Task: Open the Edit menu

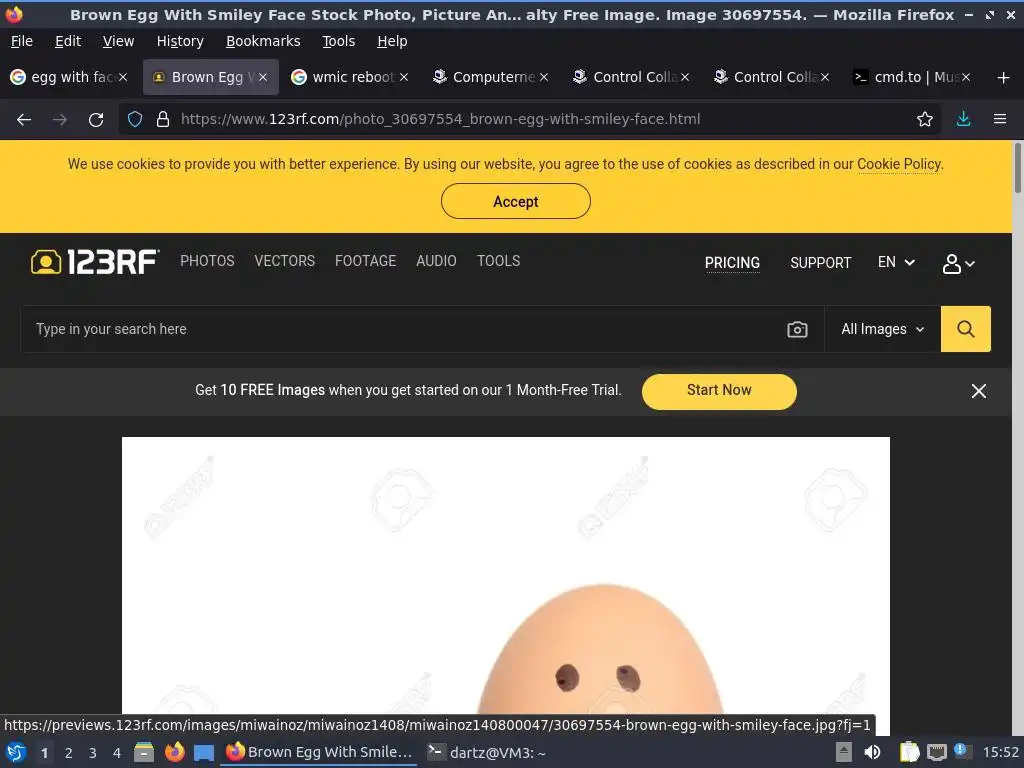Action: tap(68, 41)
